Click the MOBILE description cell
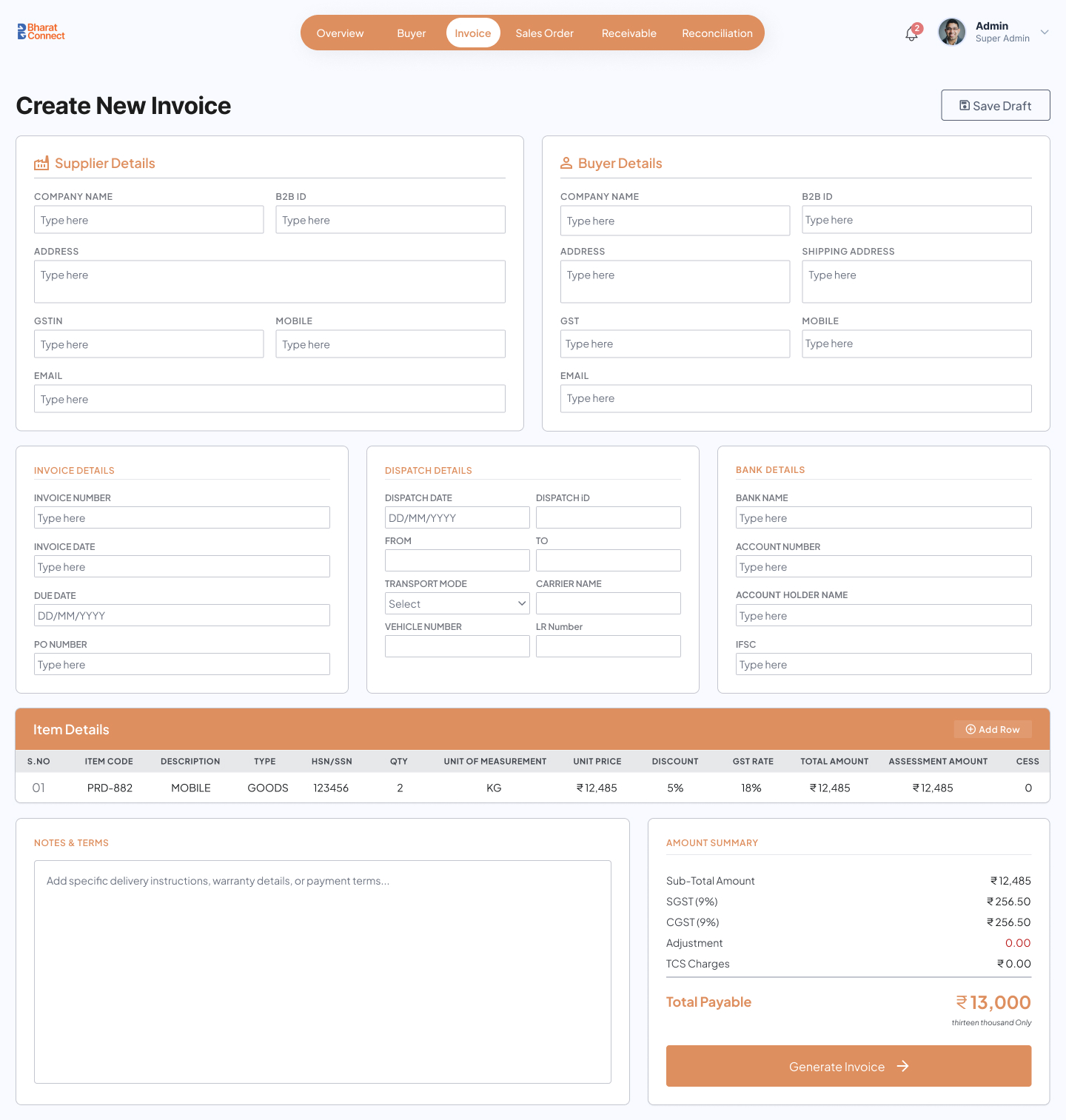Viewport: 1066px width, 1120px height. (x=191, y=788)
